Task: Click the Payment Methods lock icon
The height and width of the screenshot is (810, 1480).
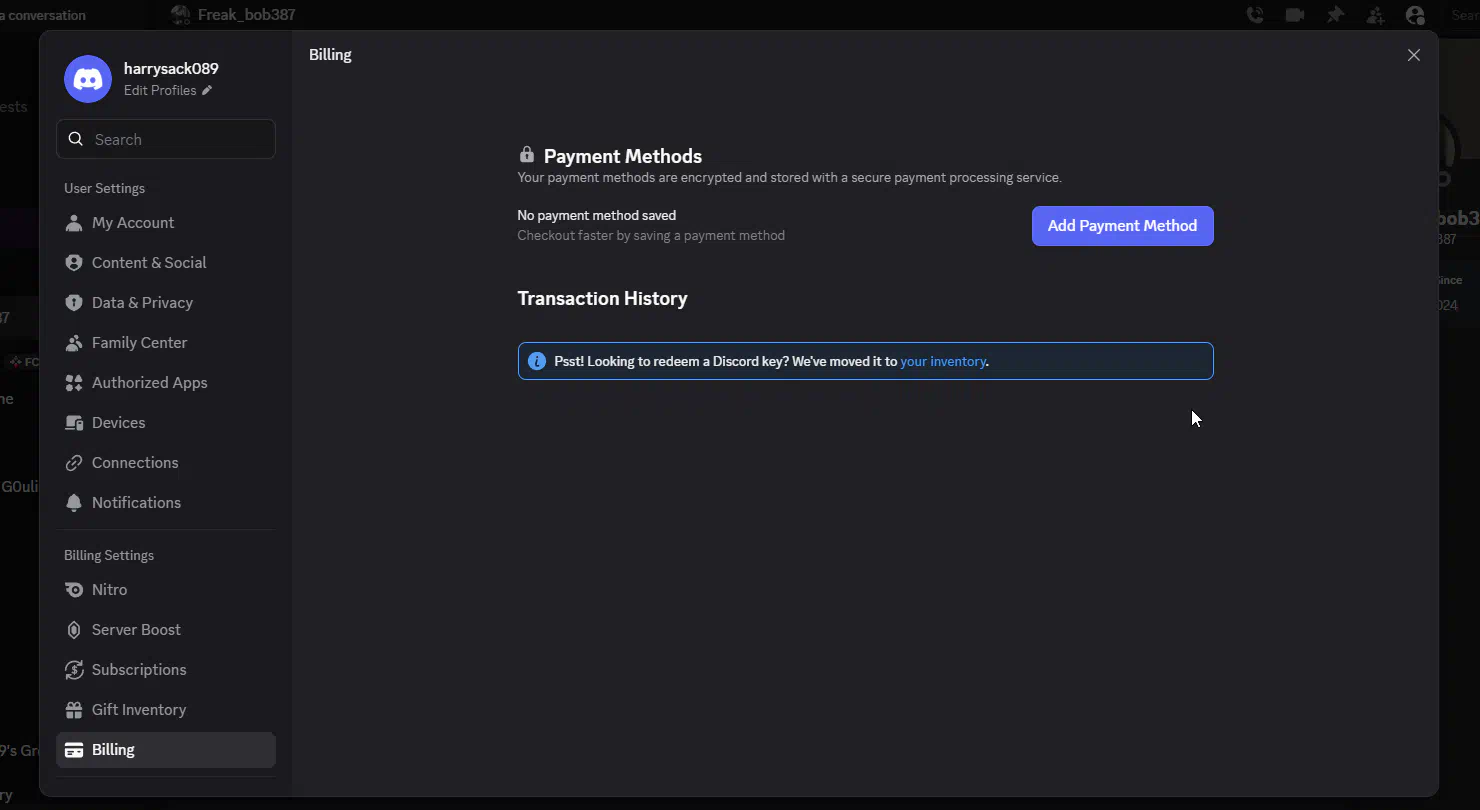Action: click(527, 155)
